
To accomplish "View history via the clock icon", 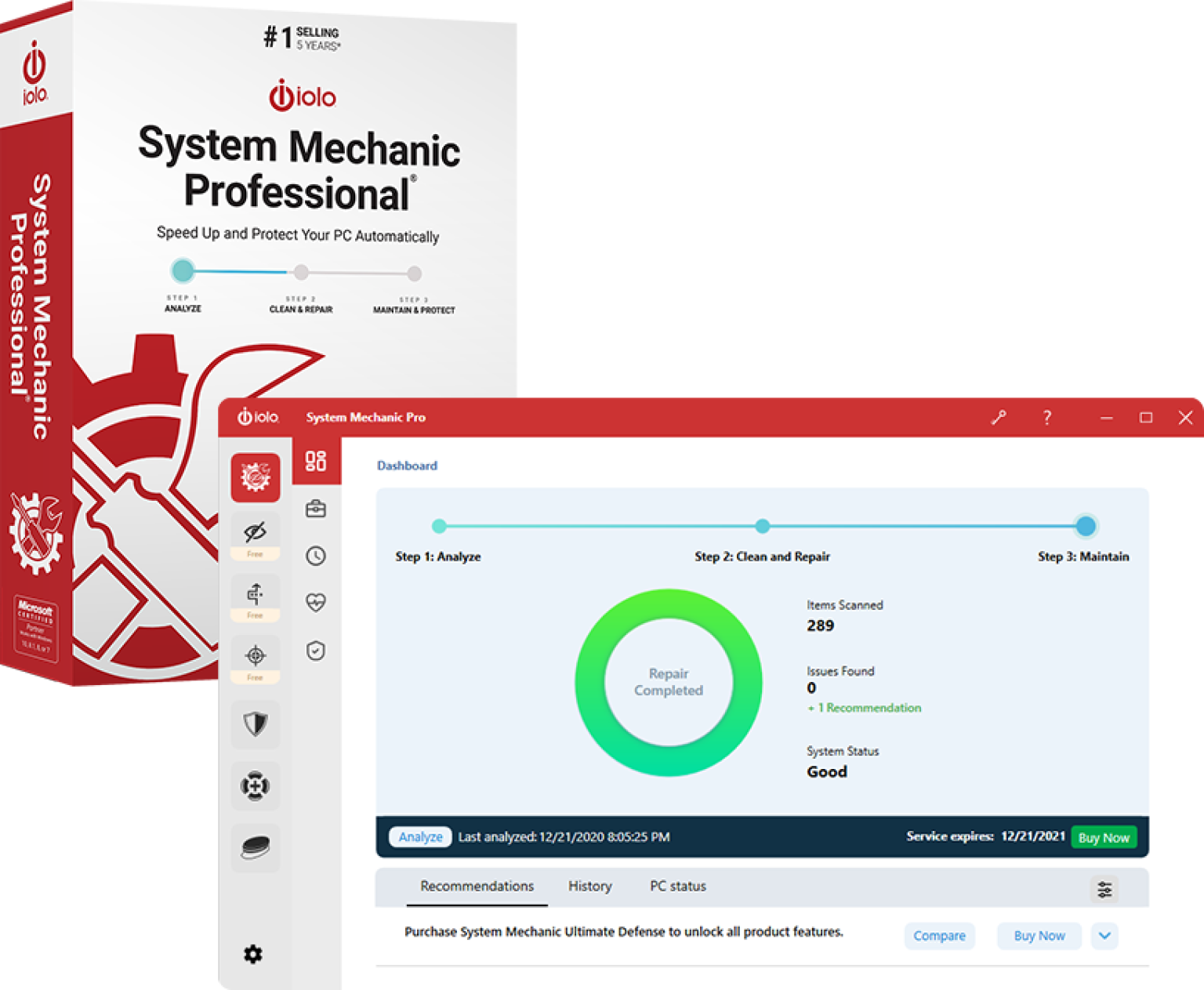I will tap(316, 557).
